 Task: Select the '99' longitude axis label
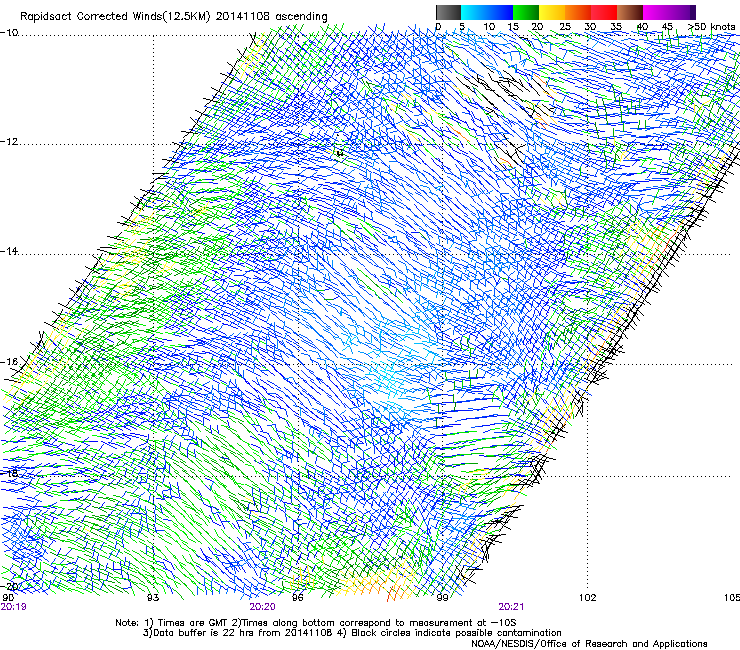[442, 598]
